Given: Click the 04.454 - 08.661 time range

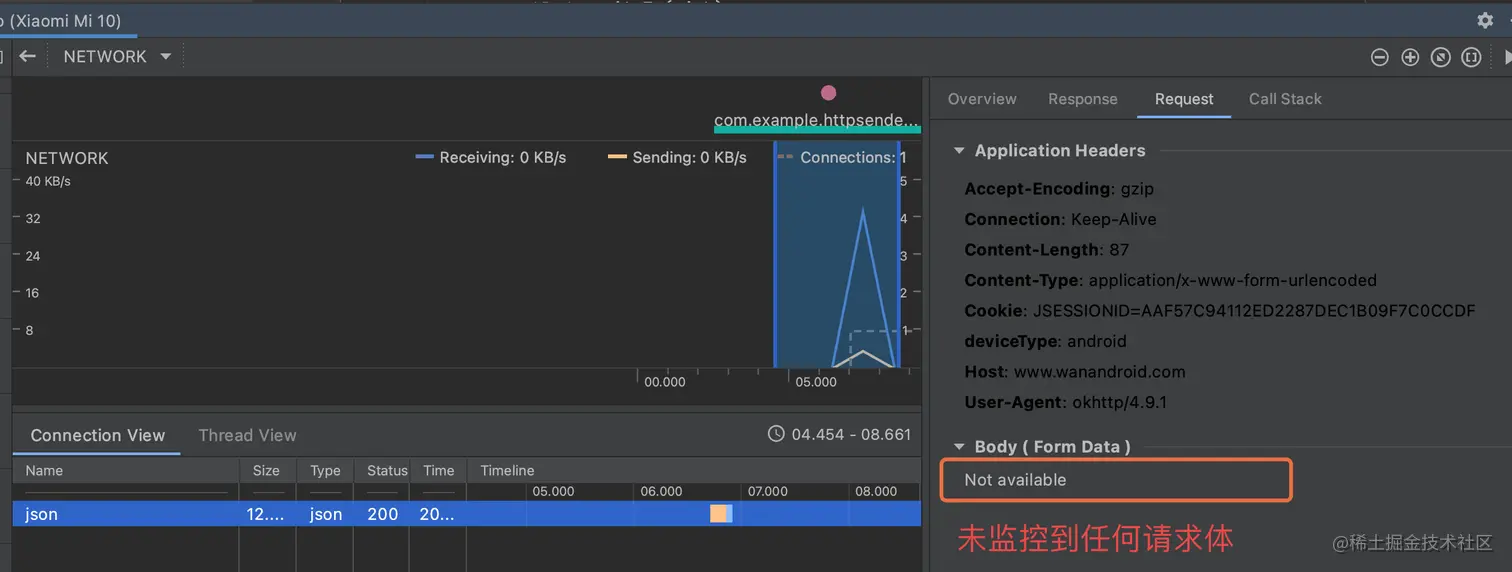Looking at the screenshot, I should click(x=851, y=434).
